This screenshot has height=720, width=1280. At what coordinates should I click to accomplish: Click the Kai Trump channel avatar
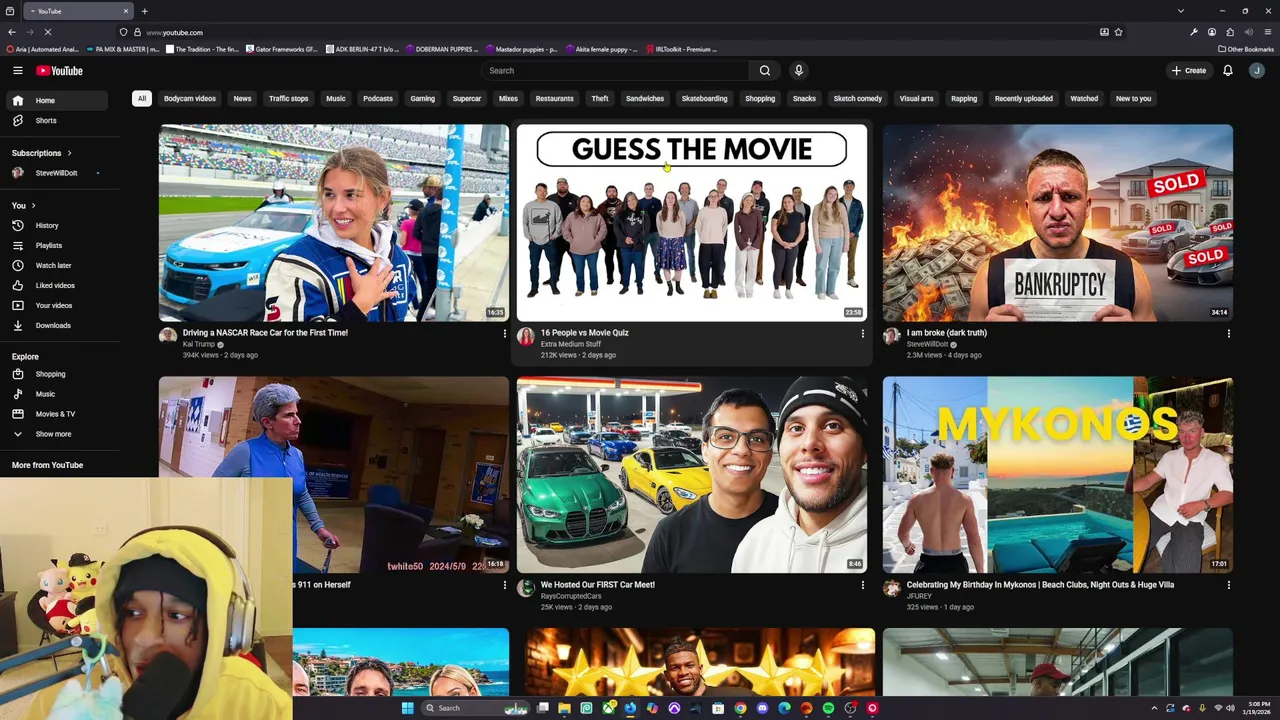168,336
